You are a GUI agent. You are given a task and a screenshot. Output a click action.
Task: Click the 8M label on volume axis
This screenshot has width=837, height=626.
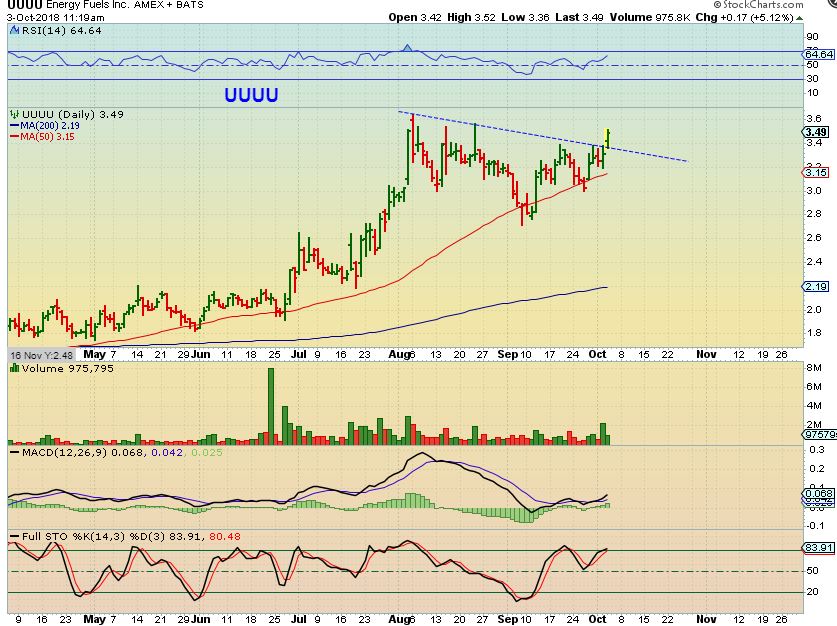pos(814,368)
